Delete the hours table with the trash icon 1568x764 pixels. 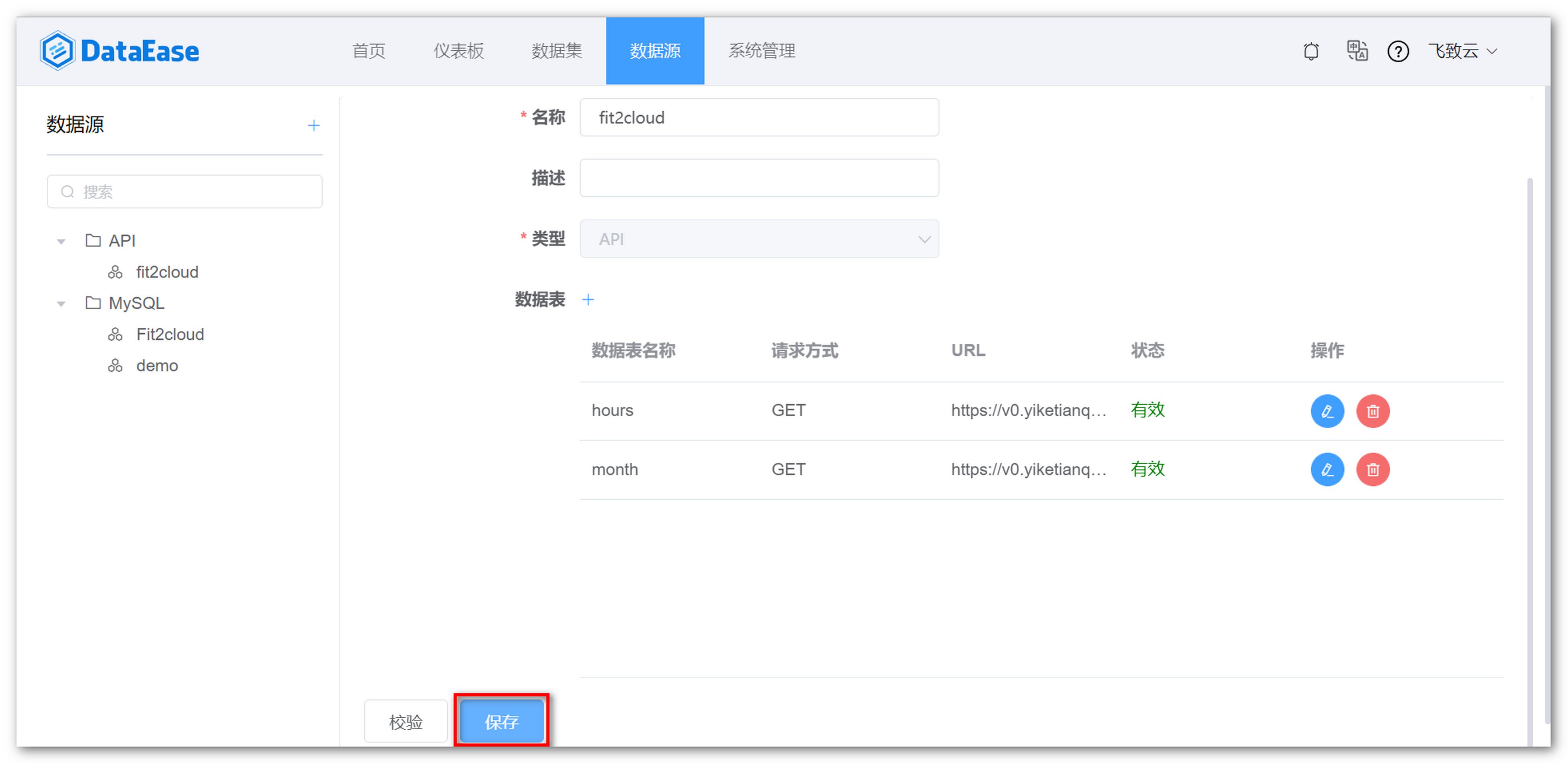point(1373,411)
